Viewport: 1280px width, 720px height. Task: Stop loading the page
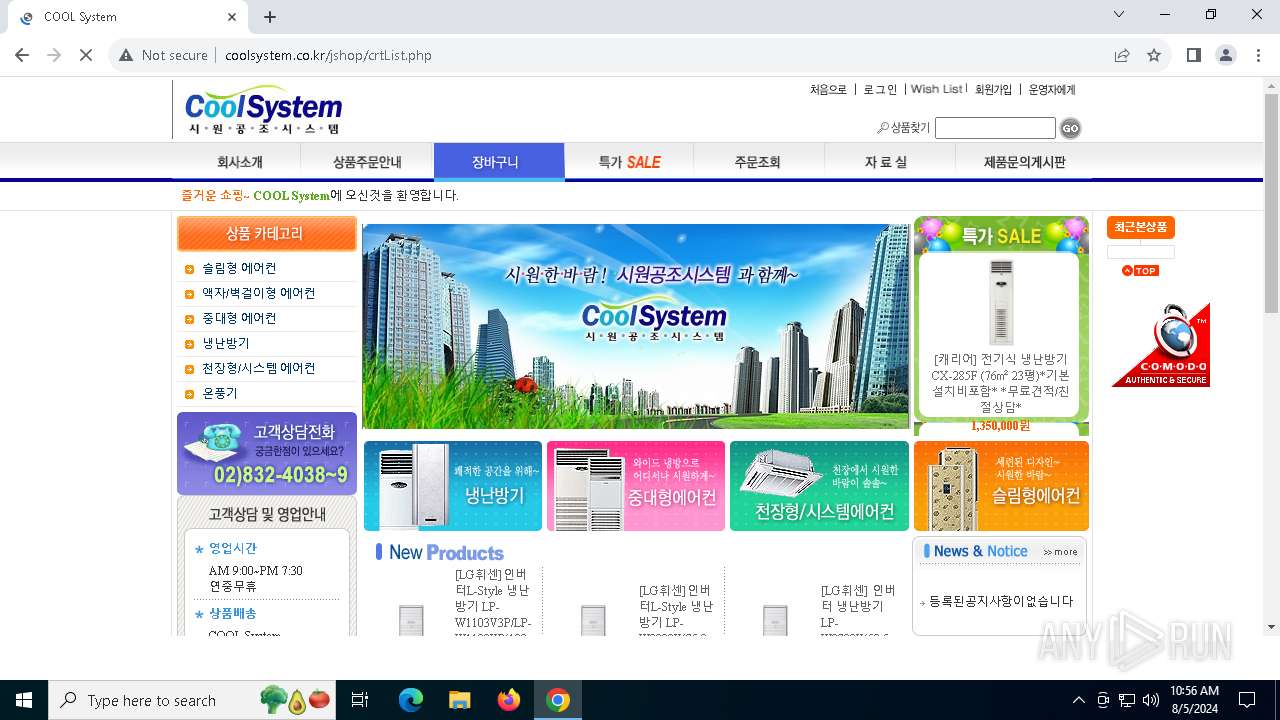(x=86, y=55)
